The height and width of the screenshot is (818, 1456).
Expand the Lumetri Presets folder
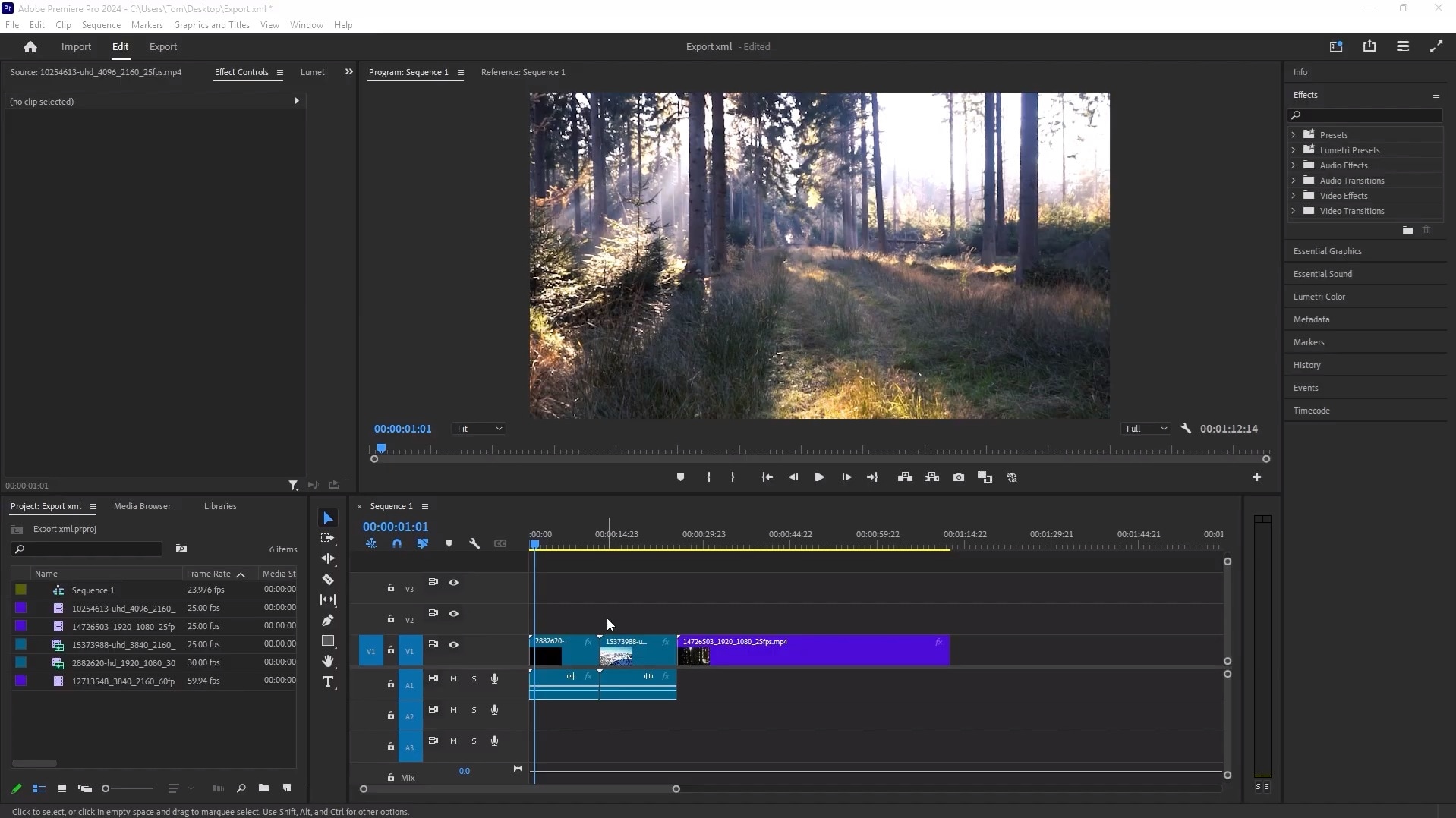1294,150
